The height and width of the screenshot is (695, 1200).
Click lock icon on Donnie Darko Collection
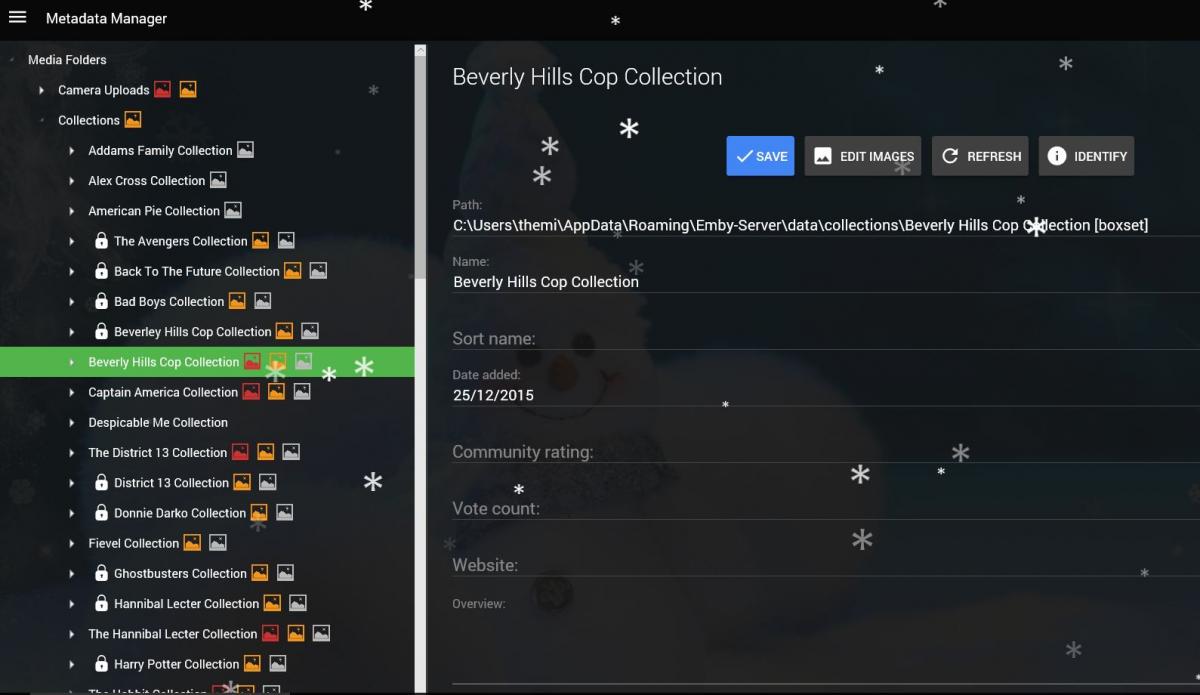(101, 512)
